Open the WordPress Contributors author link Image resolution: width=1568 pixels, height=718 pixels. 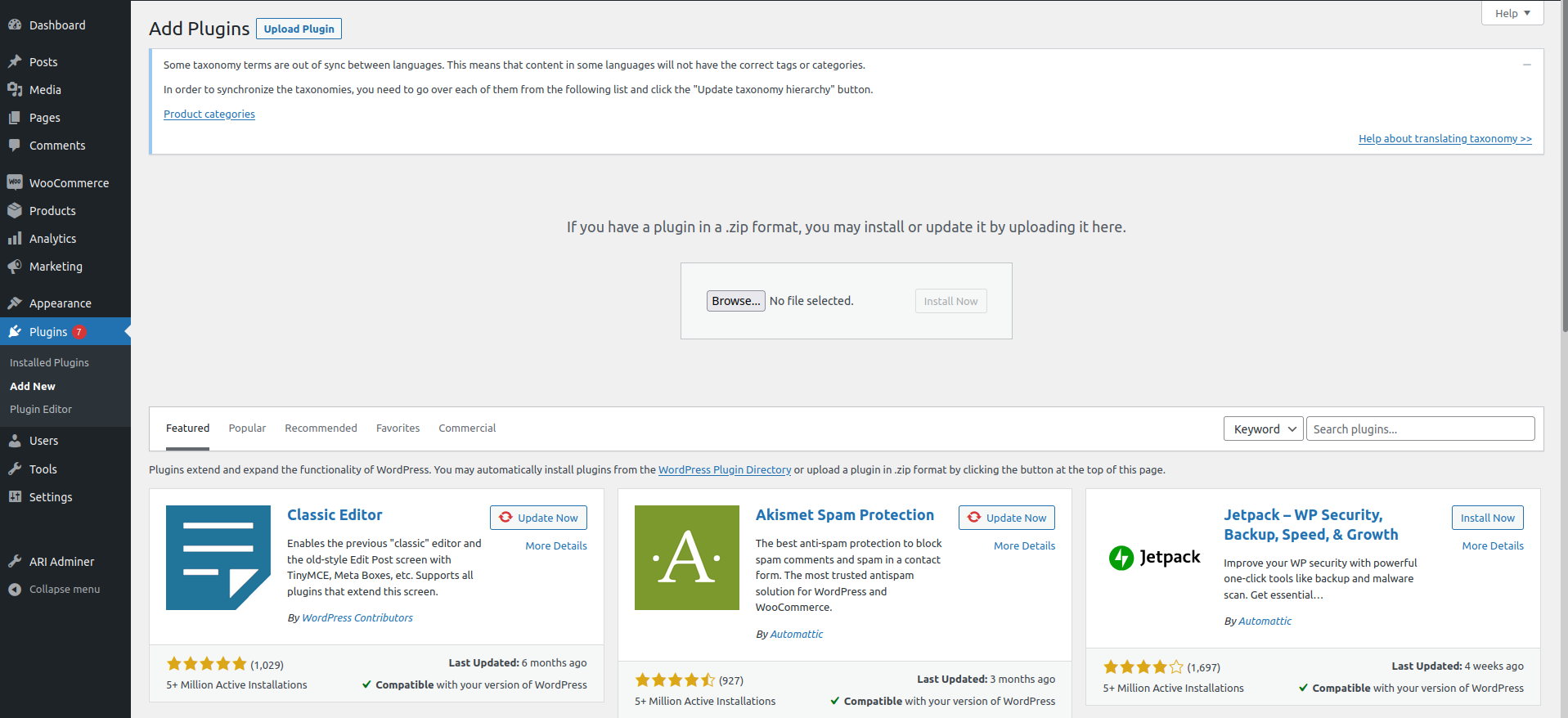point(357,618)
